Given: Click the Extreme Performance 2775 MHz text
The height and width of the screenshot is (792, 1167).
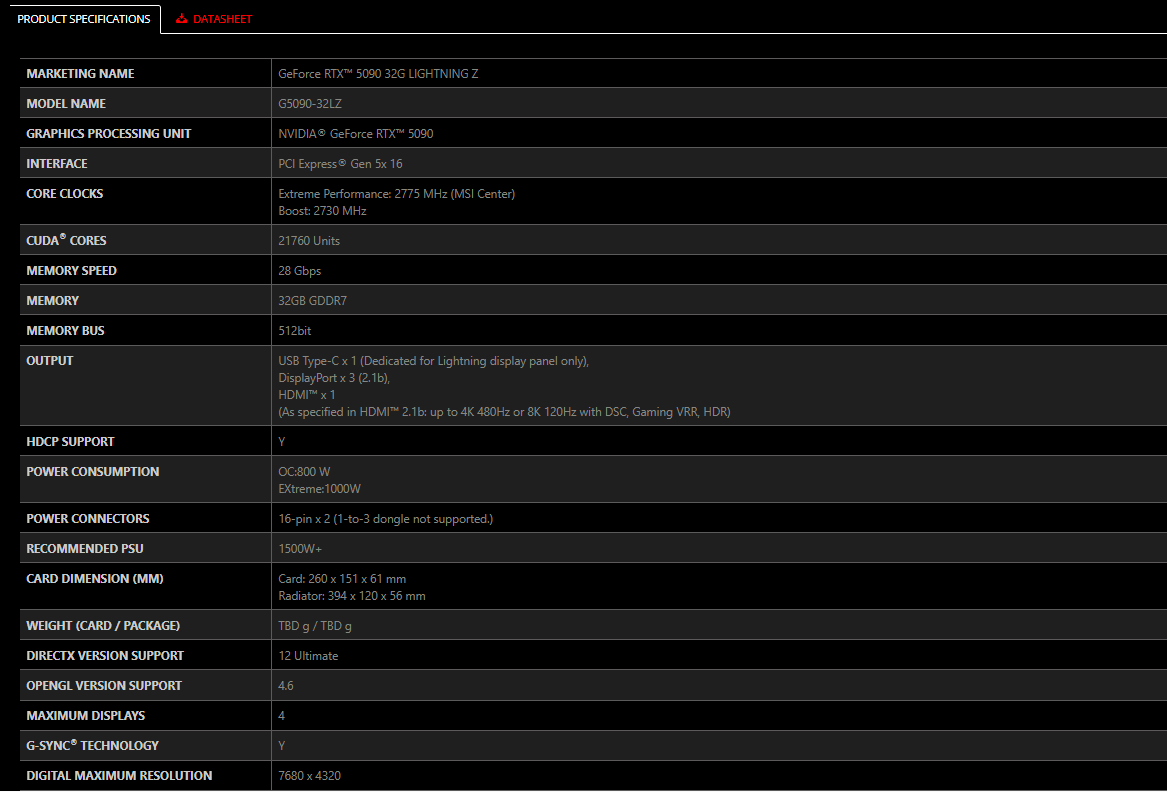Looking at the screenshot, I should [396, 194].
